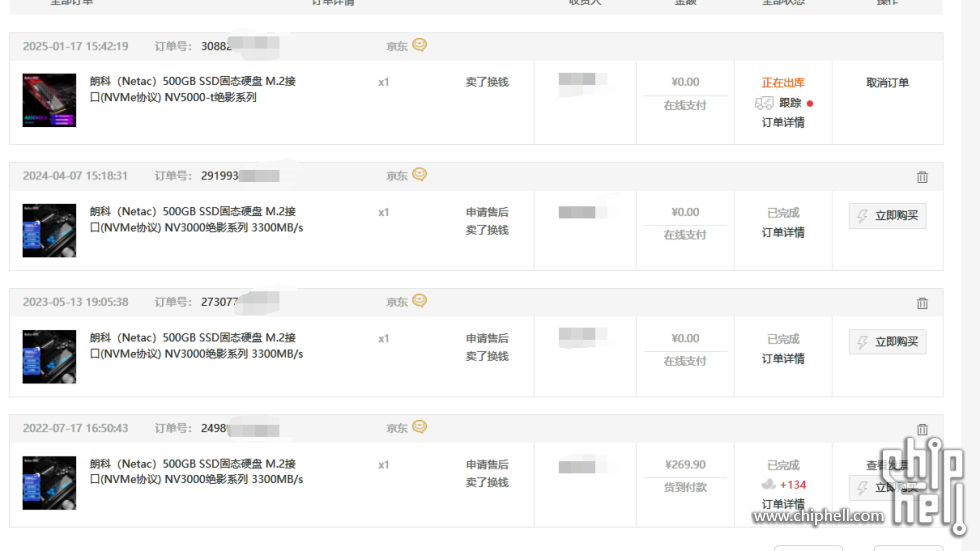
Task: Contact JD support icon on 2024-04-07 order
Action: tap(419, 174)
